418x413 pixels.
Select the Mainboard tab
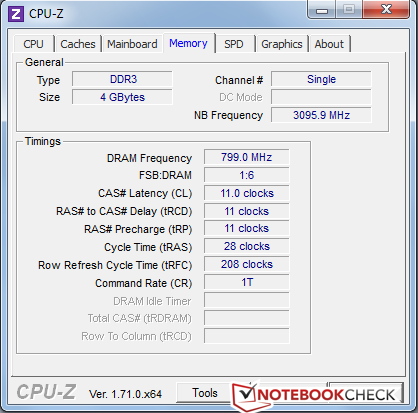132,44
